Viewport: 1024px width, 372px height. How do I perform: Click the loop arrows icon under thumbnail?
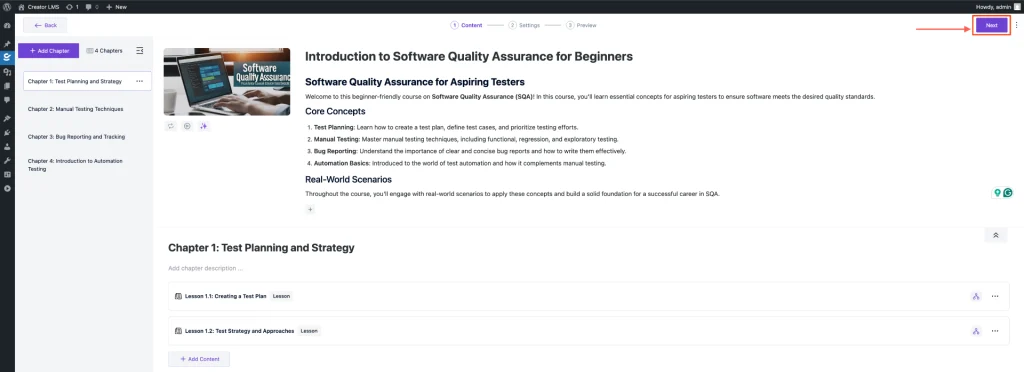tap(171, 126)
